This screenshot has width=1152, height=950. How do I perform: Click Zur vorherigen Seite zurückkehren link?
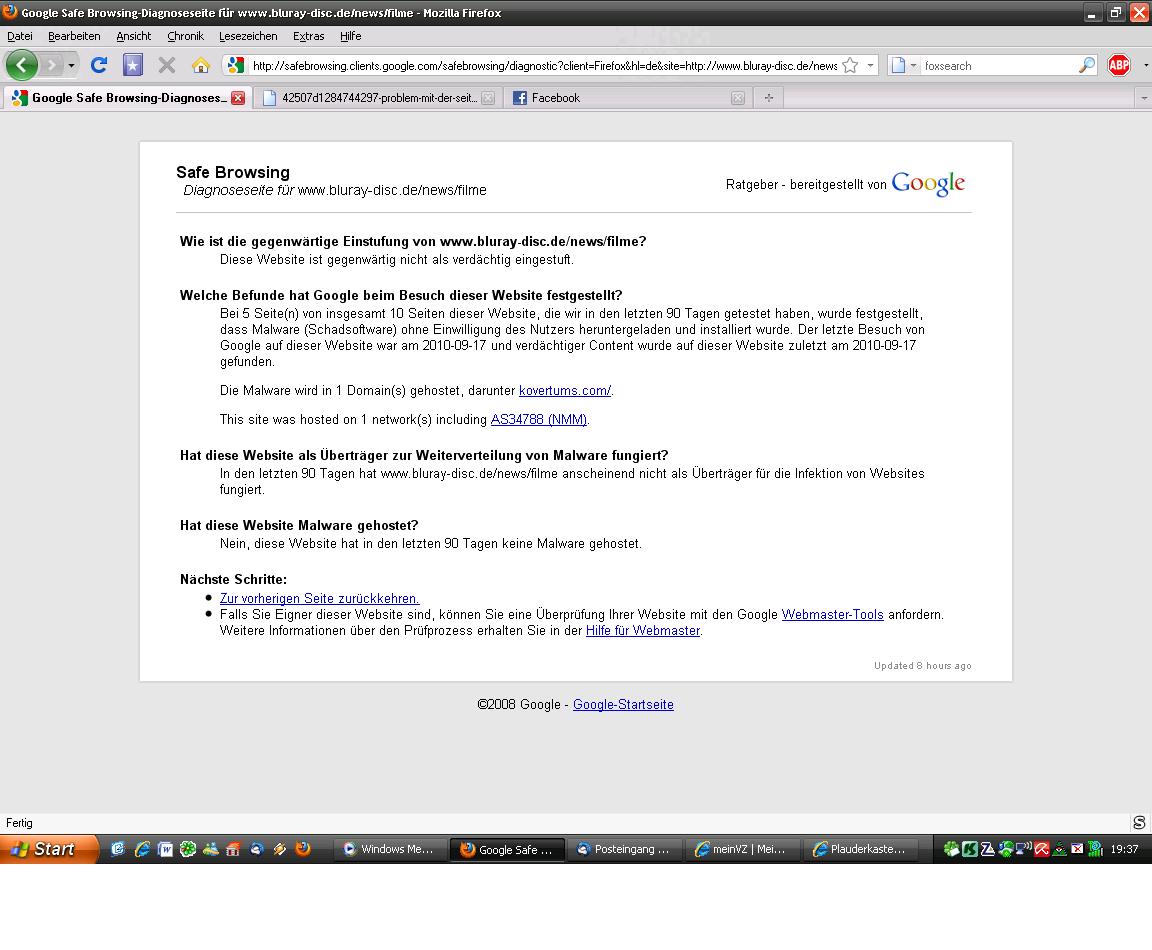pos(320,599)
